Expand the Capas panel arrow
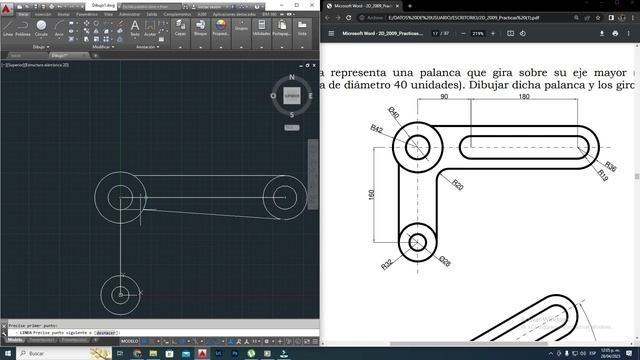 (180, 47)
